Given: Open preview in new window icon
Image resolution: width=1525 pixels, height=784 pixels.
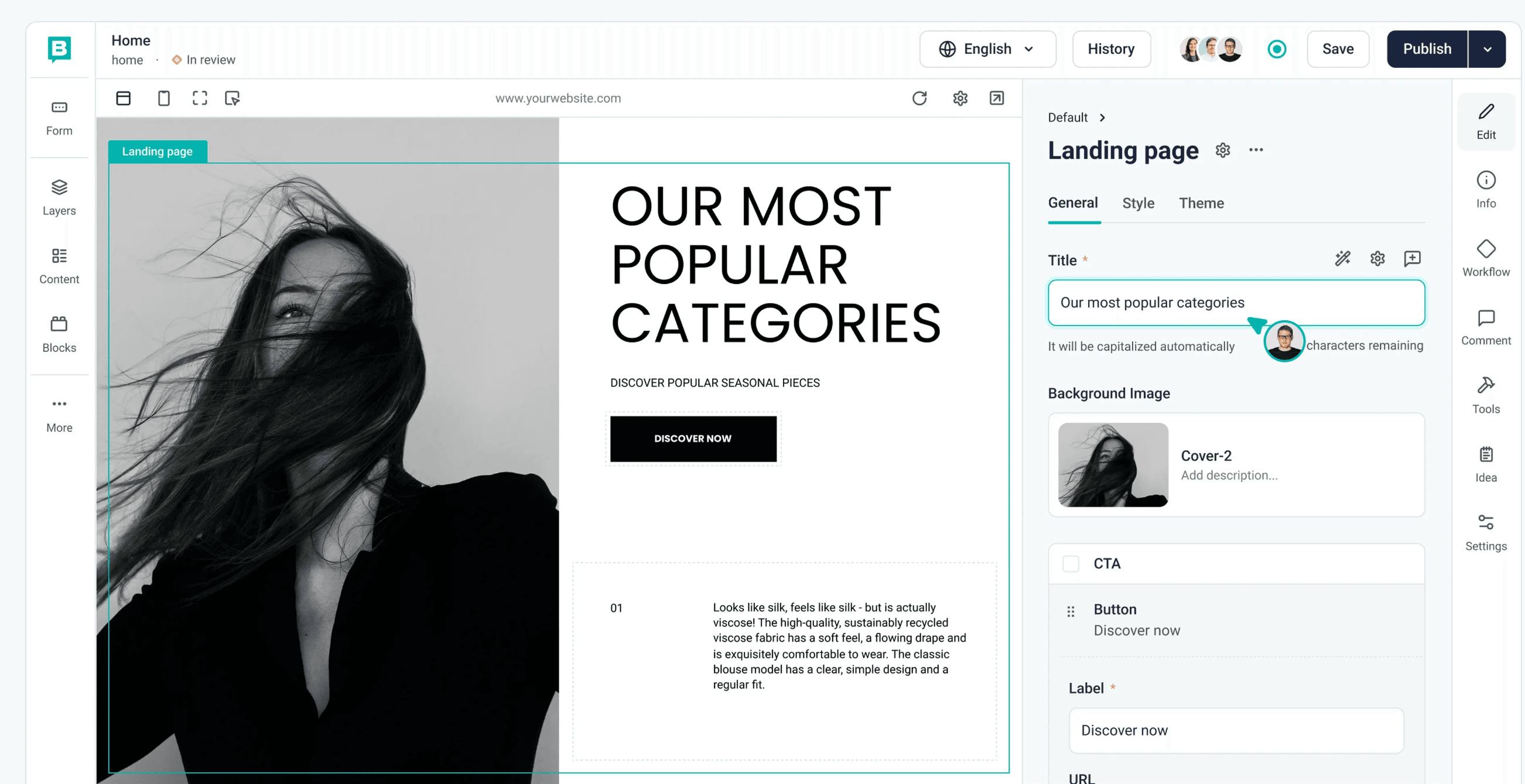Looking at the screenshot, I should click(x=997, y=98).
